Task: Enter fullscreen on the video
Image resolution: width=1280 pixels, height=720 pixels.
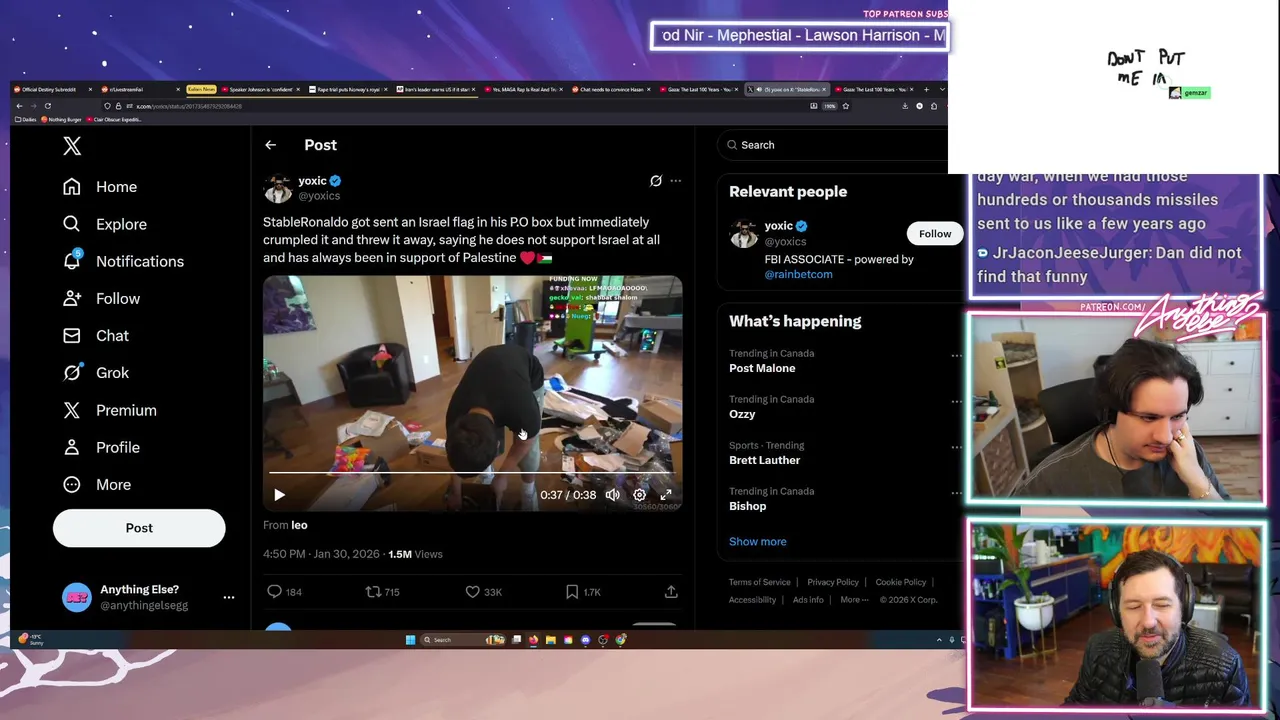Action: [666, 495]
